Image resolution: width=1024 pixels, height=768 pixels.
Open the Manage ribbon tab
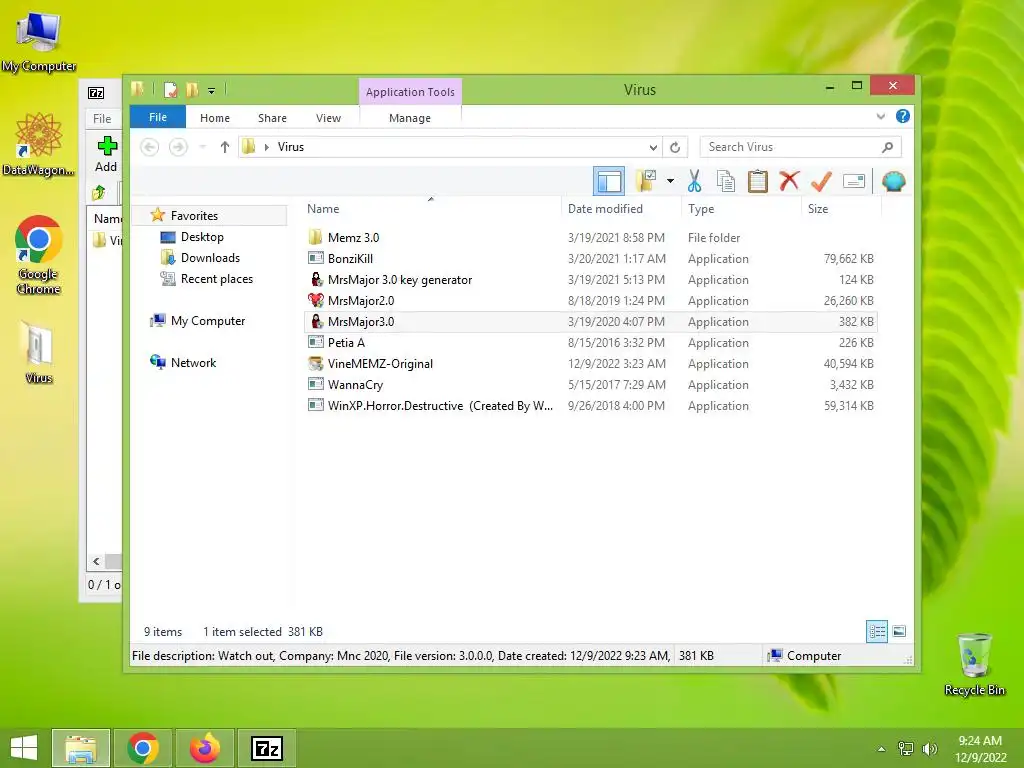(409, 118)
